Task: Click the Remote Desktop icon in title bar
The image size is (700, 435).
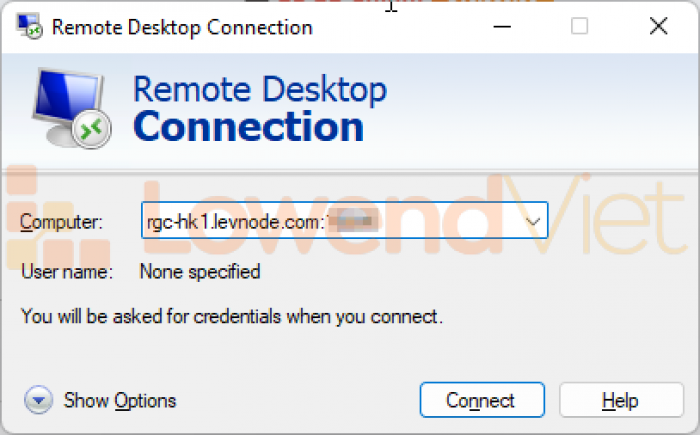Action: click(x=29, y=26)
